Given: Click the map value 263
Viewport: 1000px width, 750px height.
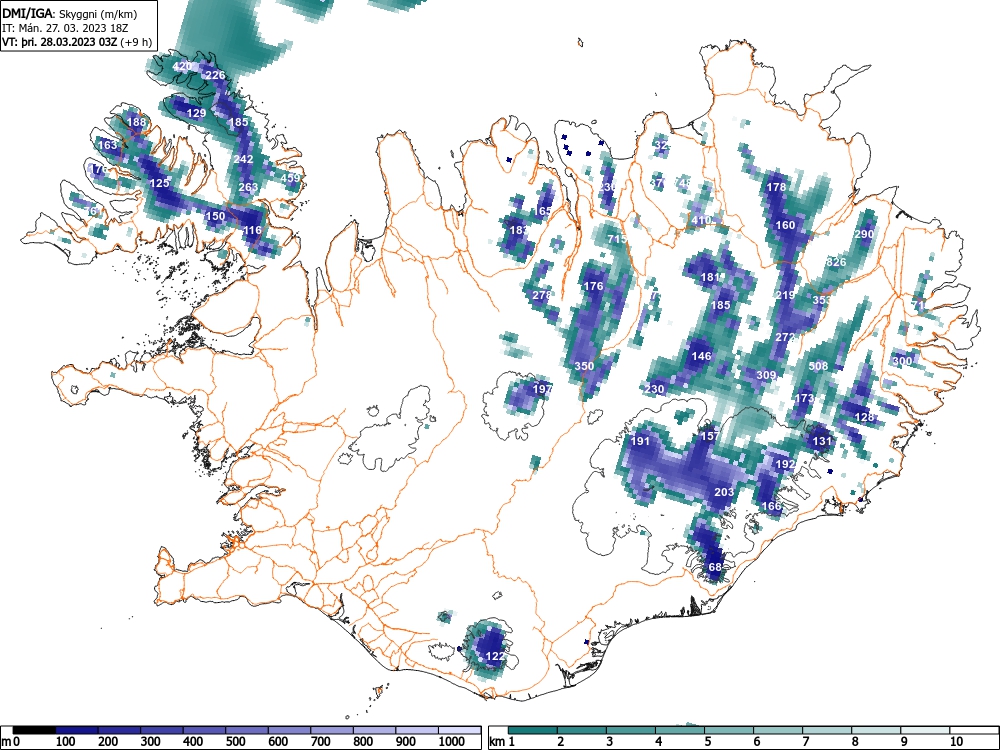Looking at the screenshot, I should 248,188.
